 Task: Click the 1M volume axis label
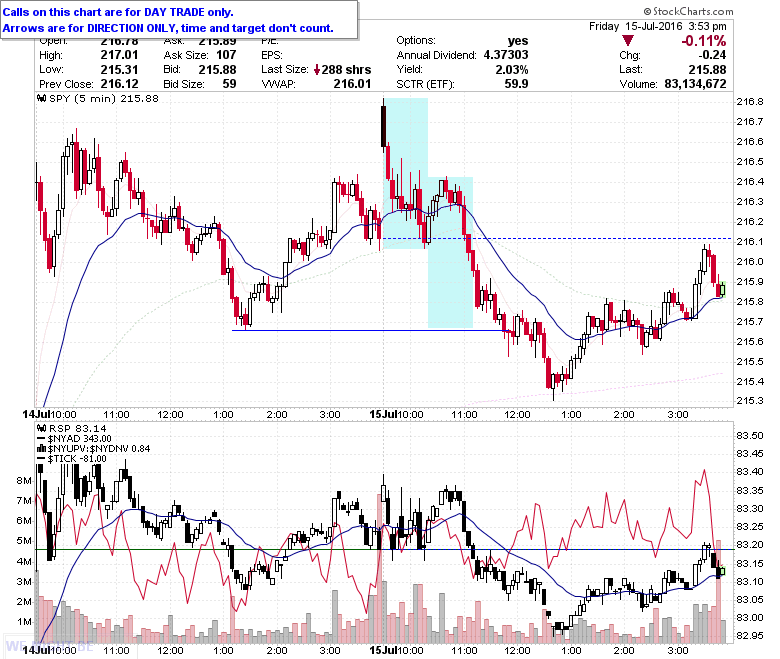click(x=24, y=622)
